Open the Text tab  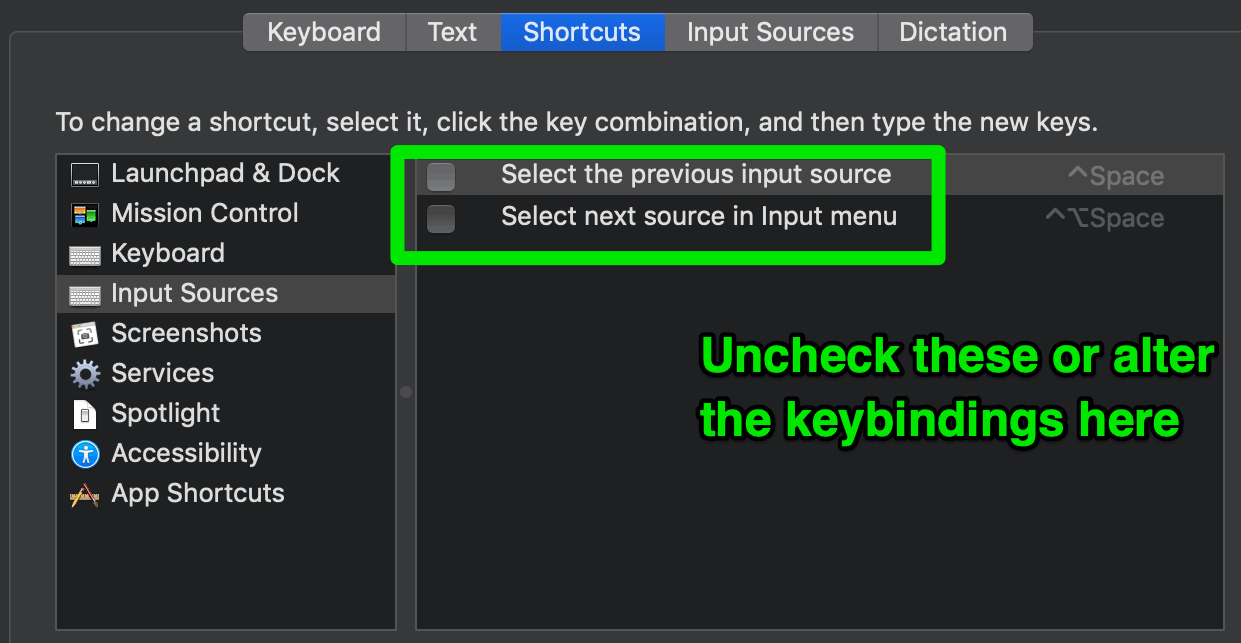click(x=453, y=32)
